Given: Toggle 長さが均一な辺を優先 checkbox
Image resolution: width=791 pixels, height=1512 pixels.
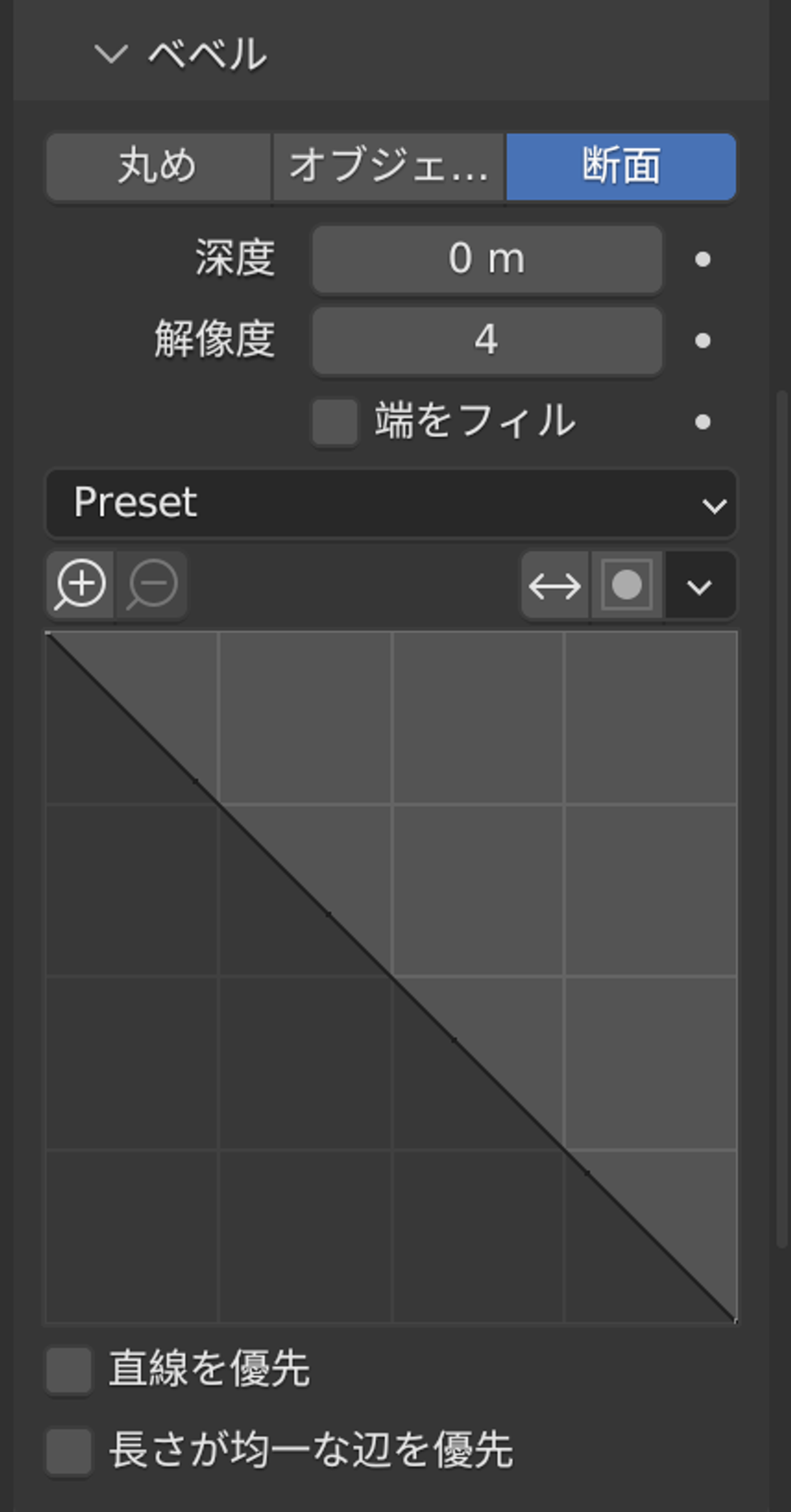Looking at the screenshot, I should (69, 1451).
